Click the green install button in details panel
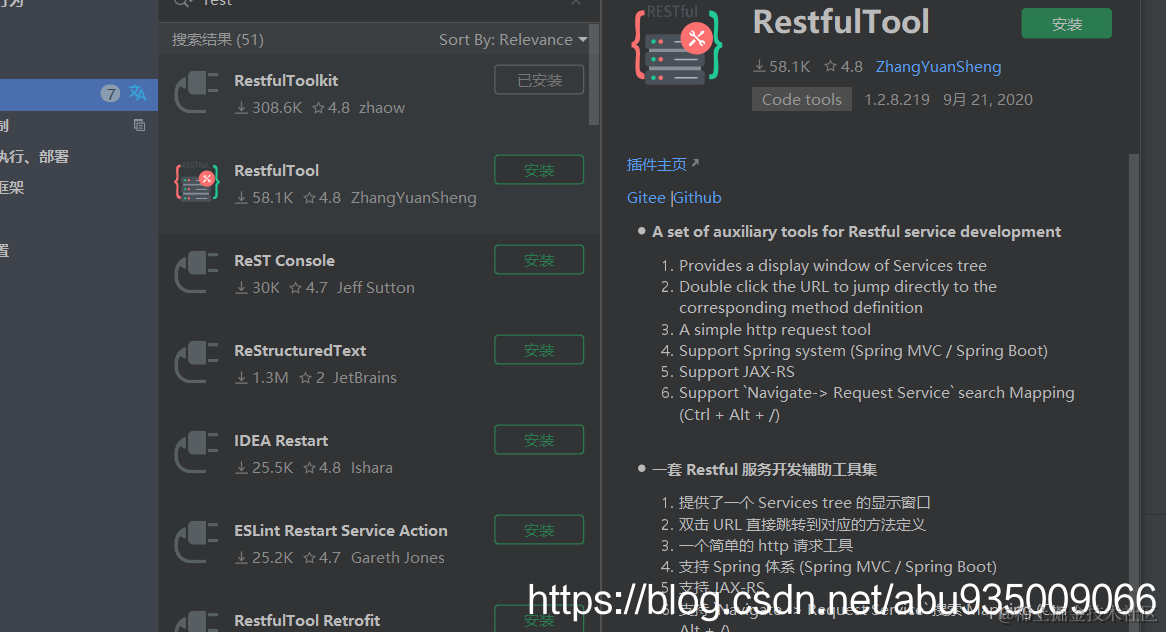1166x632 pixels. click(x=1066, y=24)
